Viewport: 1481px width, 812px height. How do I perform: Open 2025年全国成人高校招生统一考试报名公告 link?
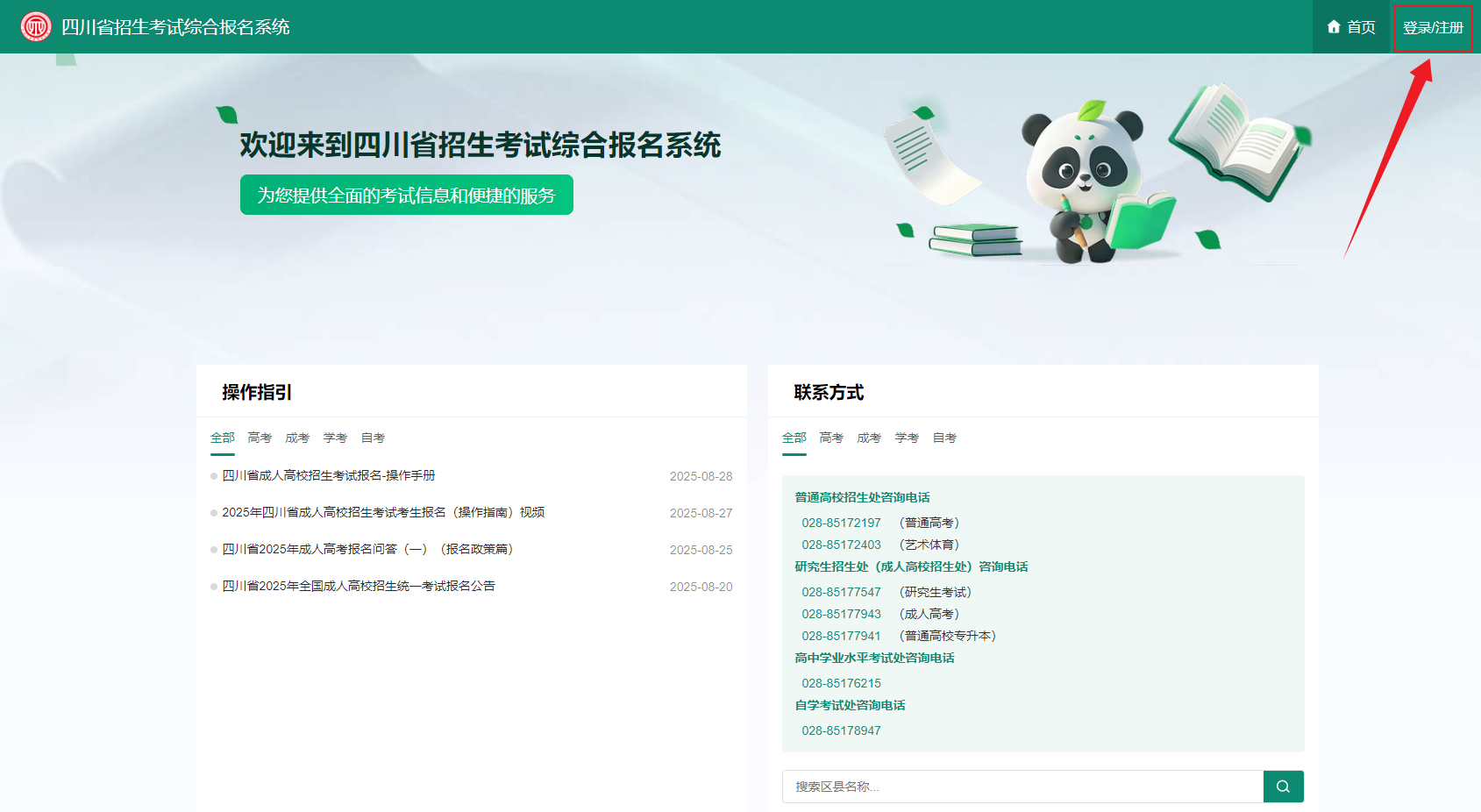(359, 586)
